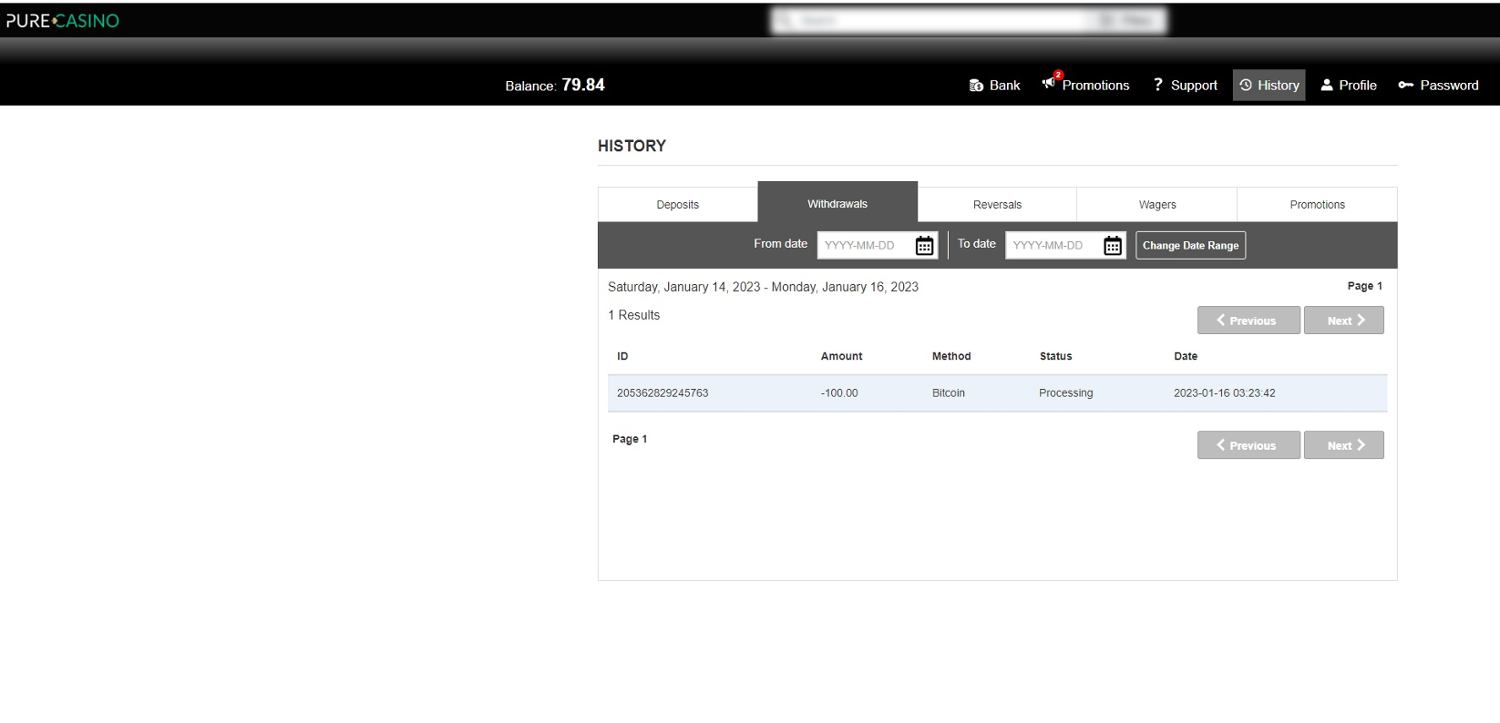Screen dimensions: 1500x723
Task: Click the Bank menu item
Action: pyautogui.click(x=995, y=85)
